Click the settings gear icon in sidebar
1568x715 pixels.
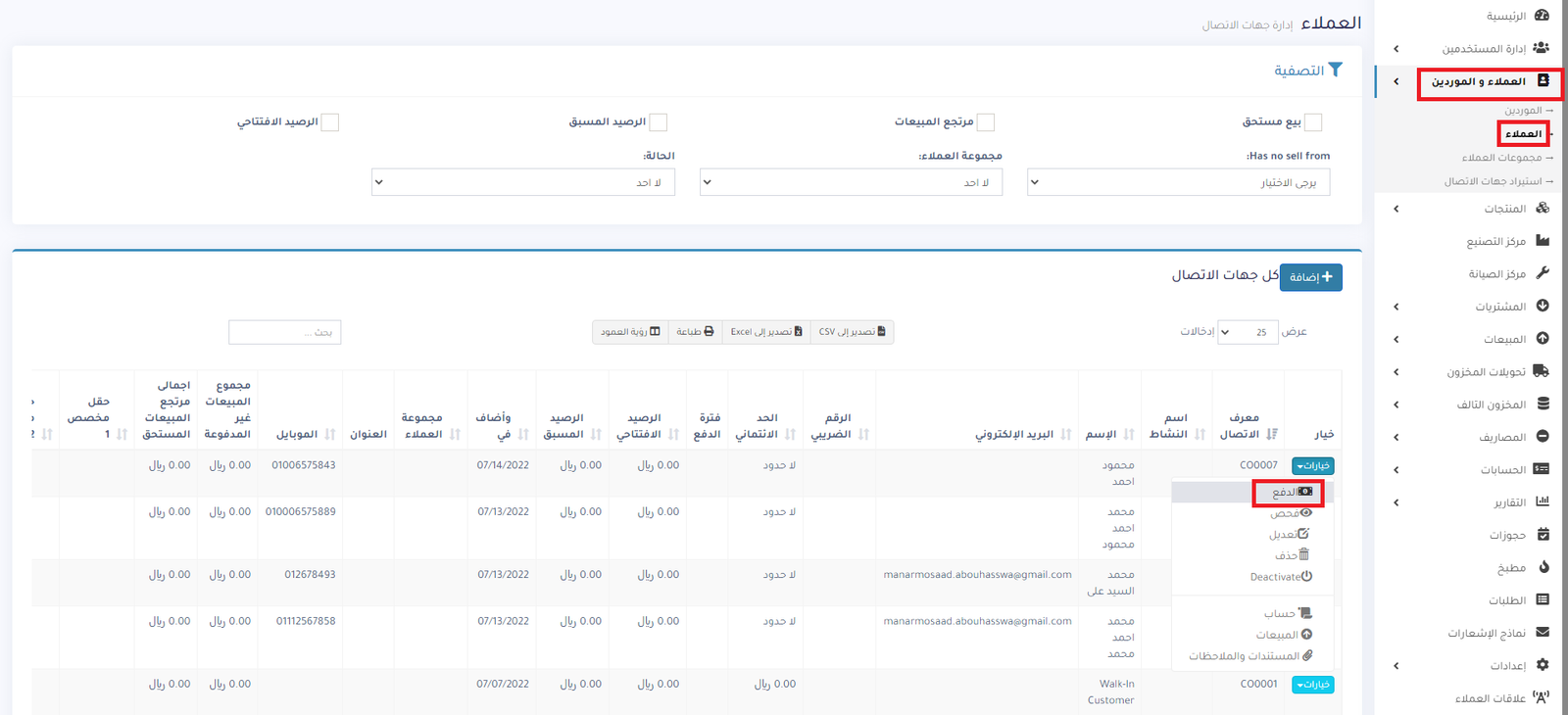[x=1543, y=665]
